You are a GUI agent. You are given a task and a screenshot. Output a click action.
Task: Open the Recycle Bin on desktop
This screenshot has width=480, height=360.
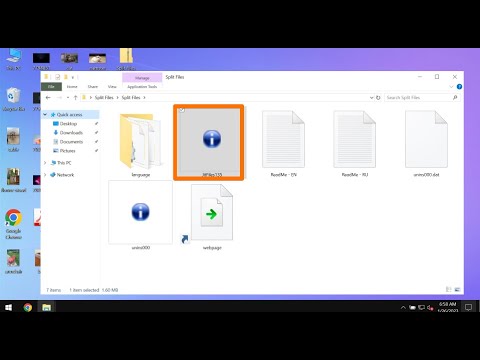pos(13,99)
